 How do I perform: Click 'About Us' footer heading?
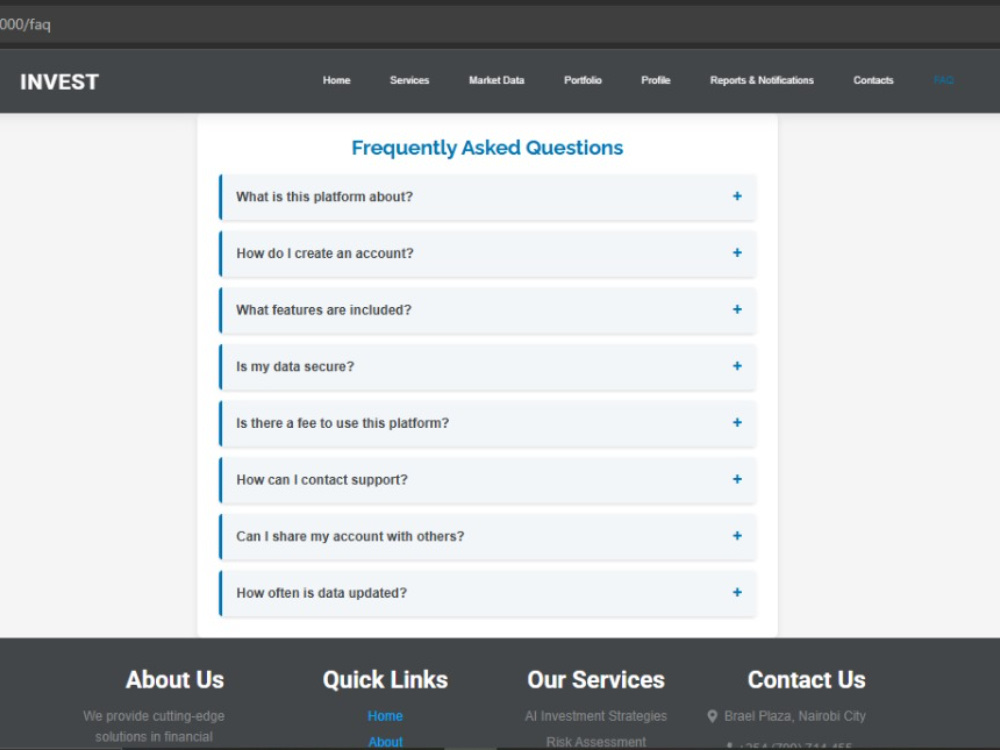pos(175,680)
